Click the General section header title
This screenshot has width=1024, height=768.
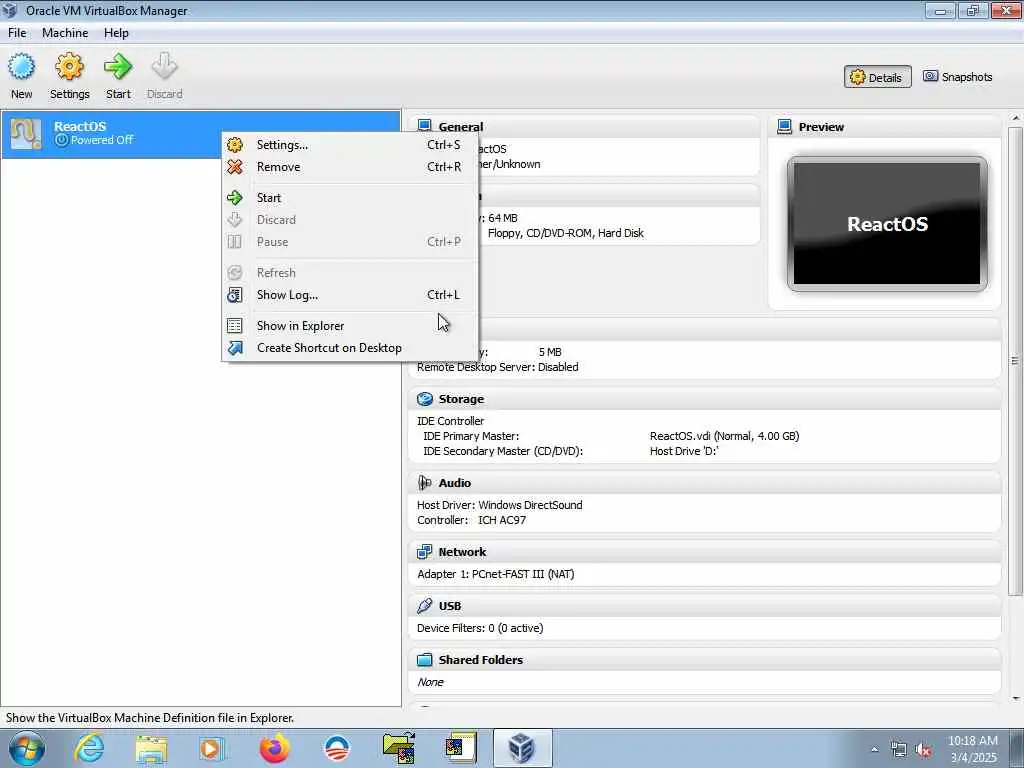coord(461,127)
